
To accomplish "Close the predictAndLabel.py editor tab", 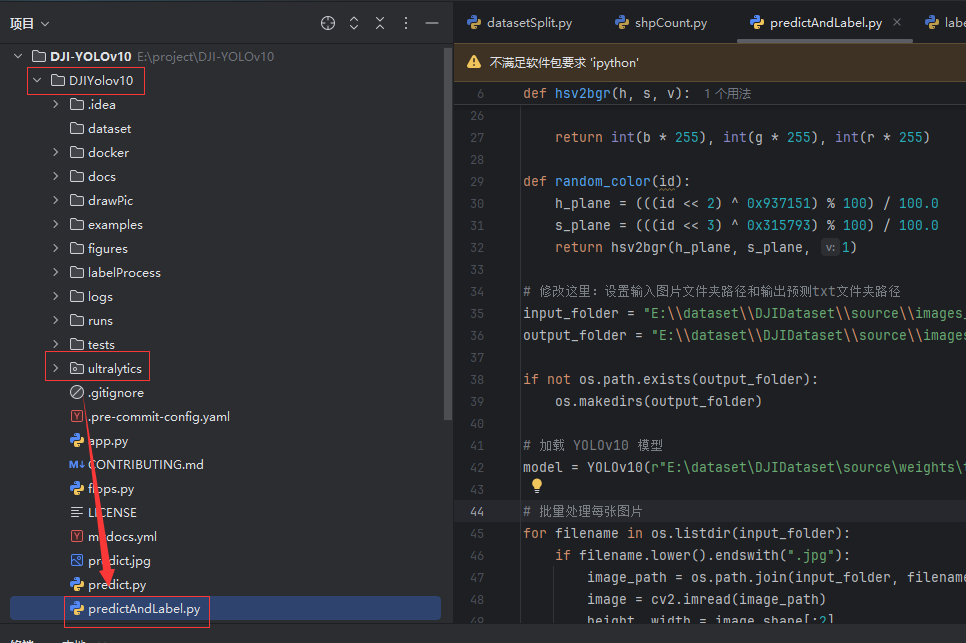I will [x=897, y=22].
